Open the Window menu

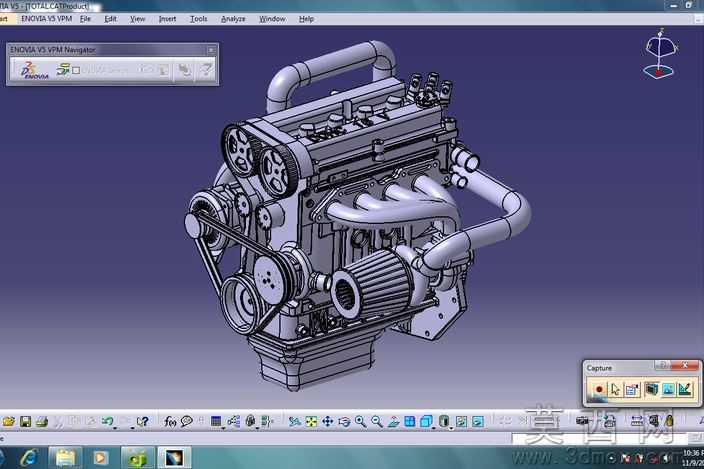point(272,19)
